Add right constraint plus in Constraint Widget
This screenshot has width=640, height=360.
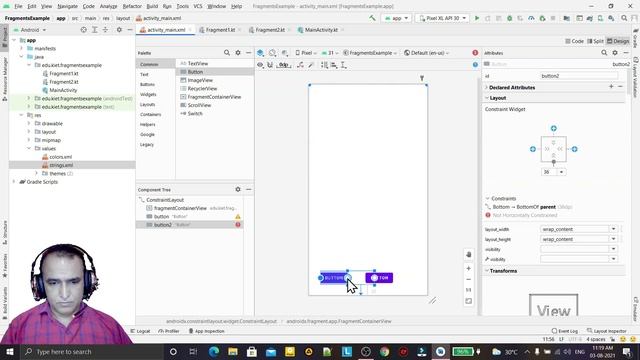[574, 149]
